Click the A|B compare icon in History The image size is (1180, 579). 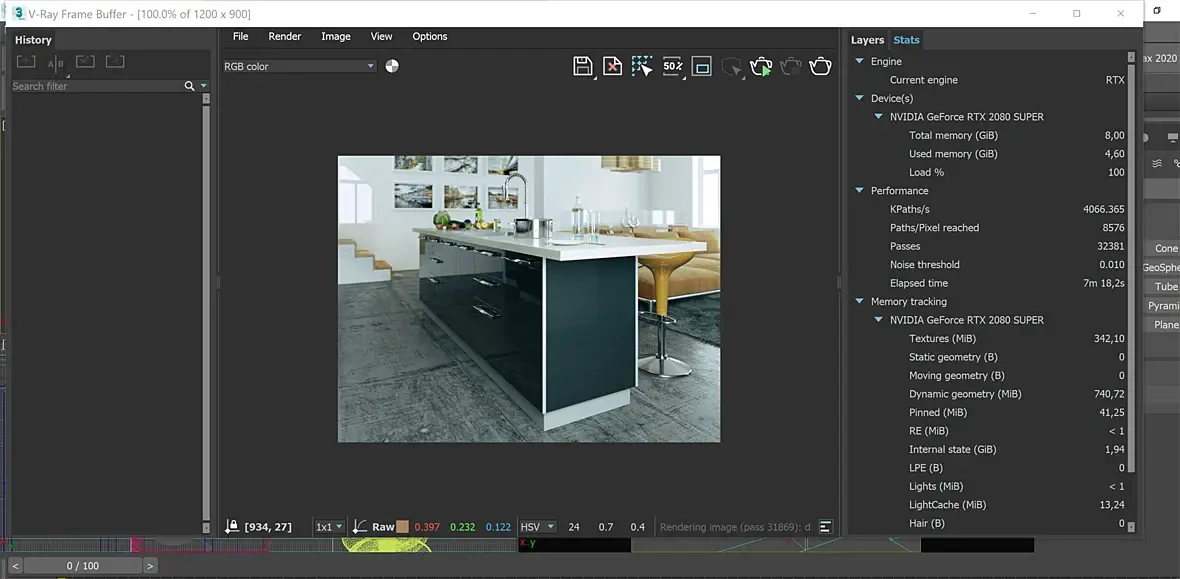point(56,62)
